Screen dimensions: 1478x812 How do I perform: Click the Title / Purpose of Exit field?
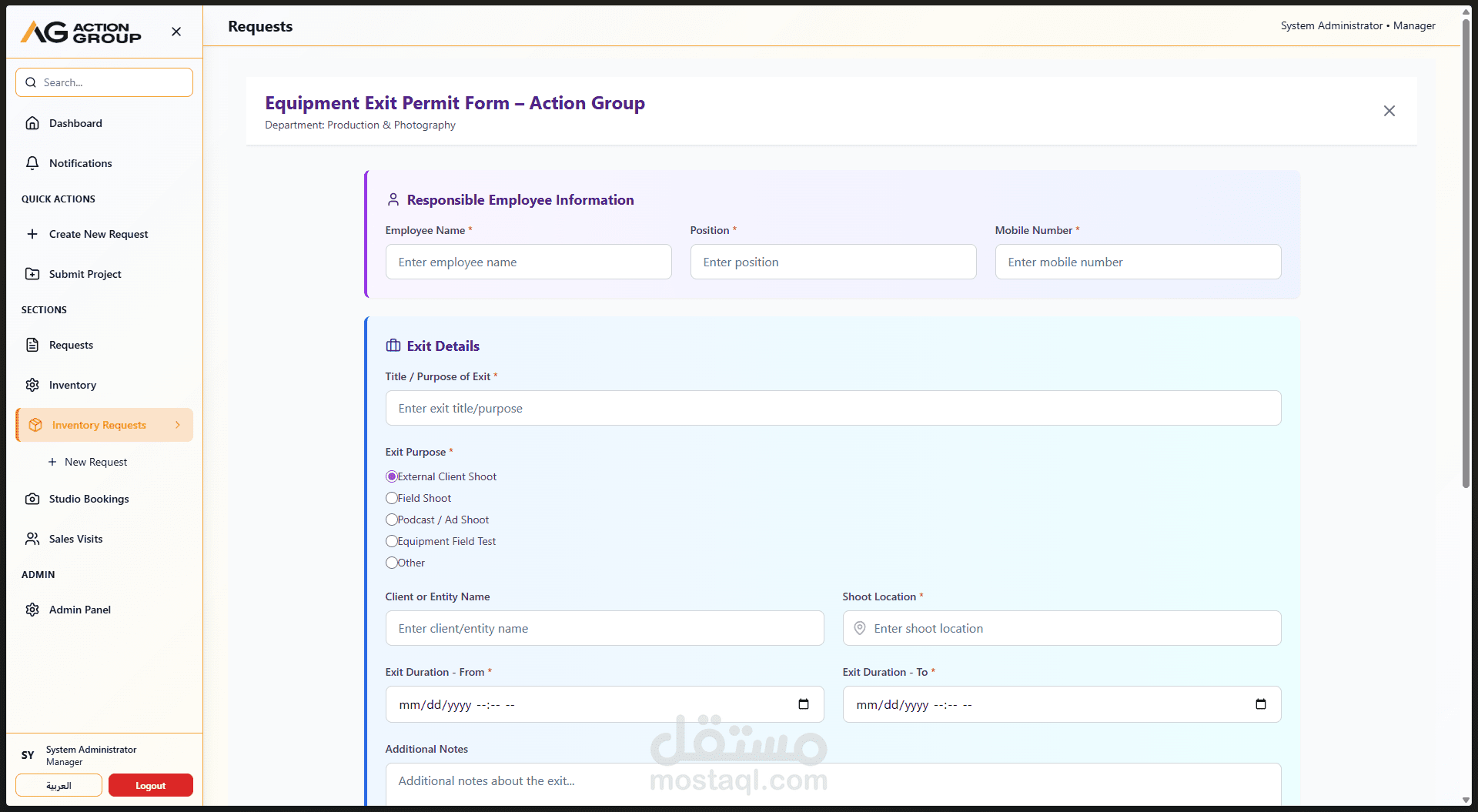pyautogui.click(x=833, y=408)
